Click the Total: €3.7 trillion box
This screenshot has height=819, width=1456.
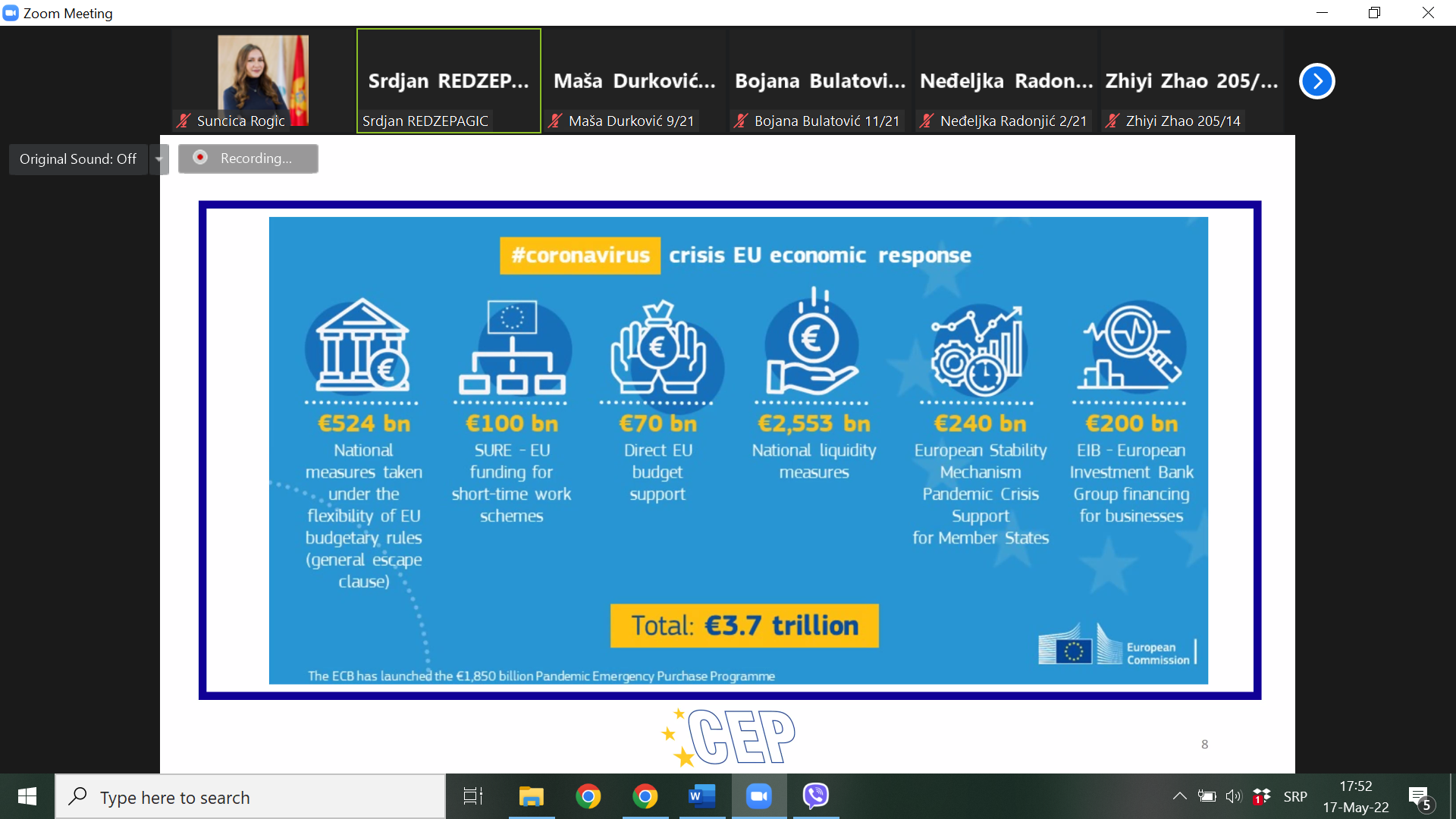pyautogui.click(x=745, y=626)
